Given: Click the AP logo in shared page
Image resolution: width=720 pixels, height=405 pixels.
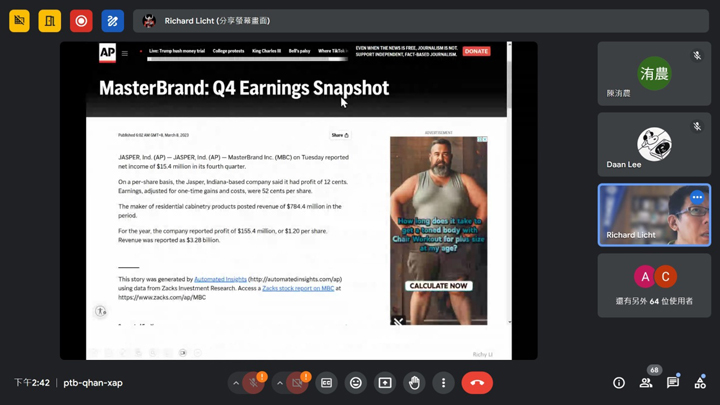Looking at the screenshot, I should (x=107, y=53).
